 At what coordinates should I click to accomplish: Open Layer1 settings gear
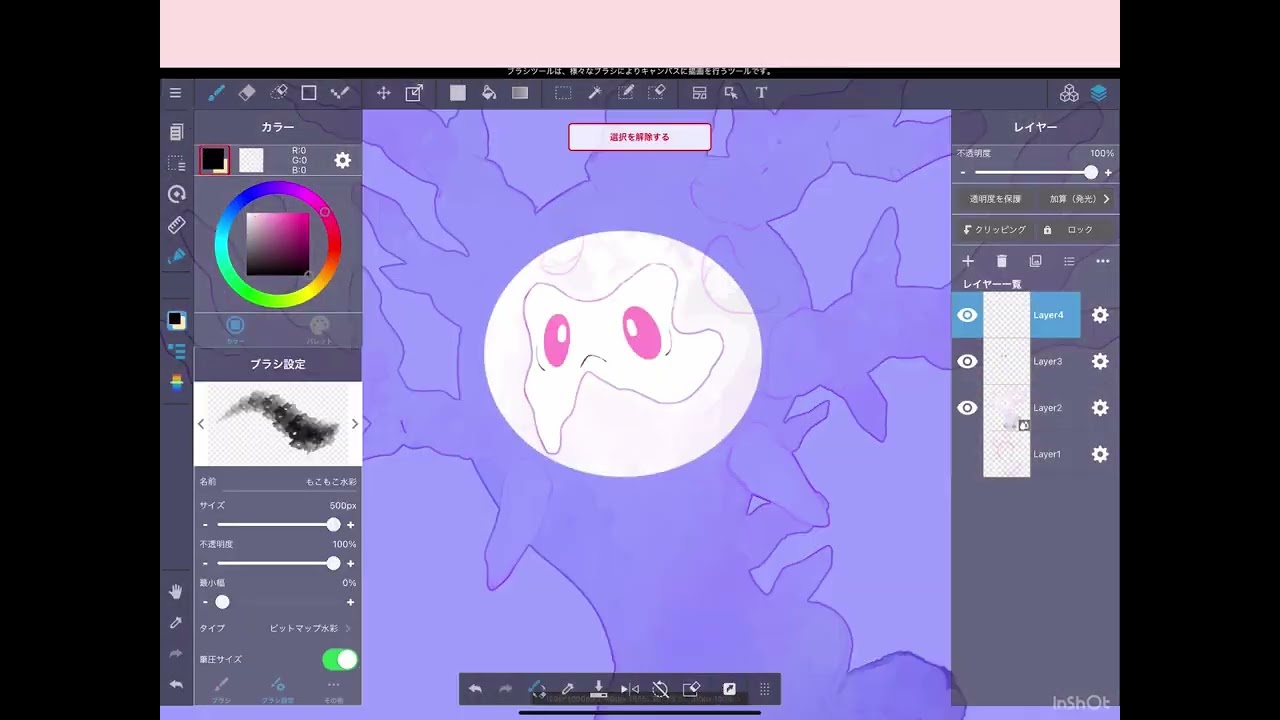tap(1100, 454)
